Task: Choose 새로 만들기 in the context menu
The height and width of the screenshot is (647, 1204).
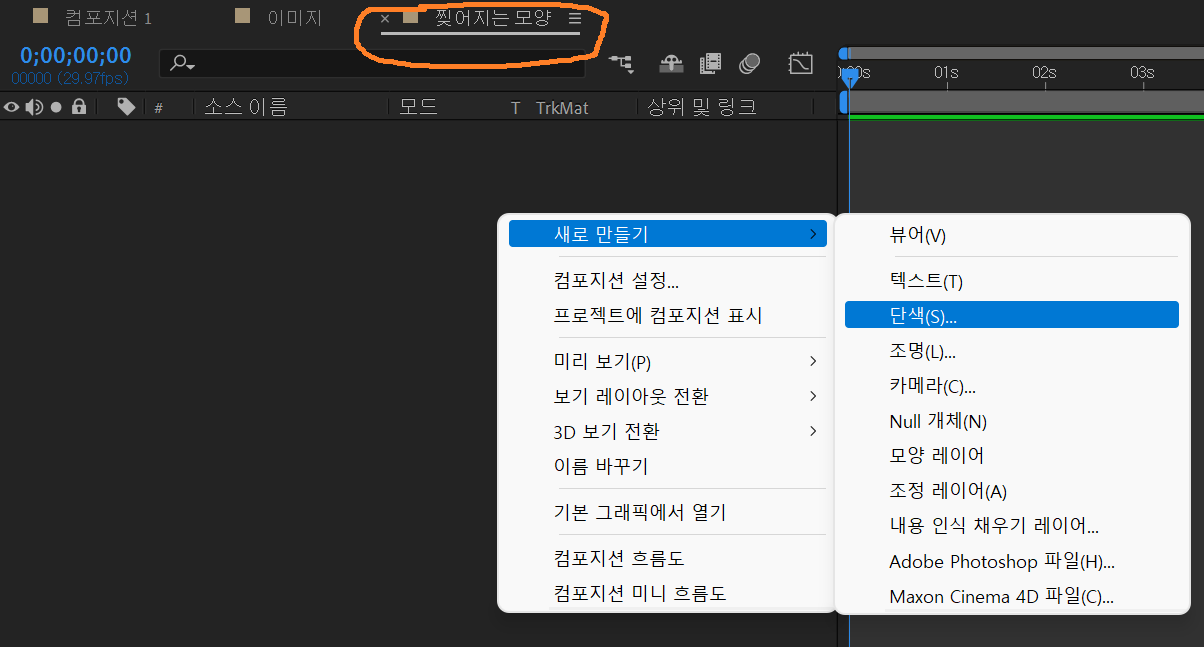Action: click(668, 234)
